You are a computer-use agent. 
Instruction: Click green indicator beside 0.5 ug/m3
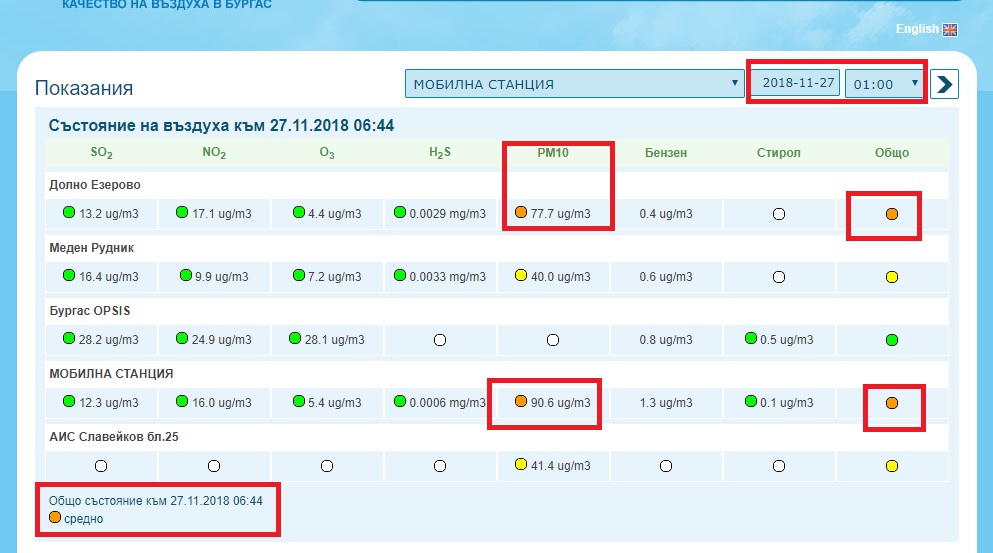click(x=750, y=338)
